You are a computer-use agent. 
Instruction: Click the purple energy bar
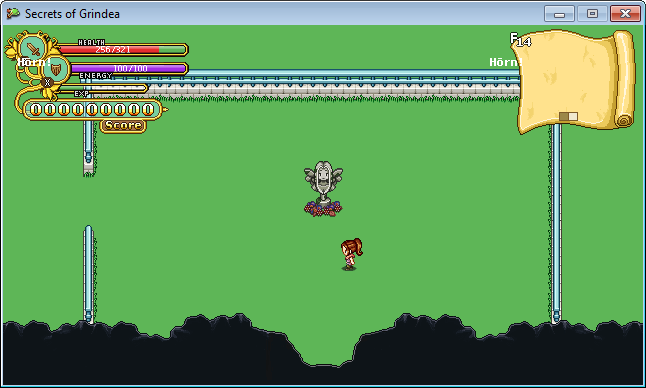click(x=129, y=68)
